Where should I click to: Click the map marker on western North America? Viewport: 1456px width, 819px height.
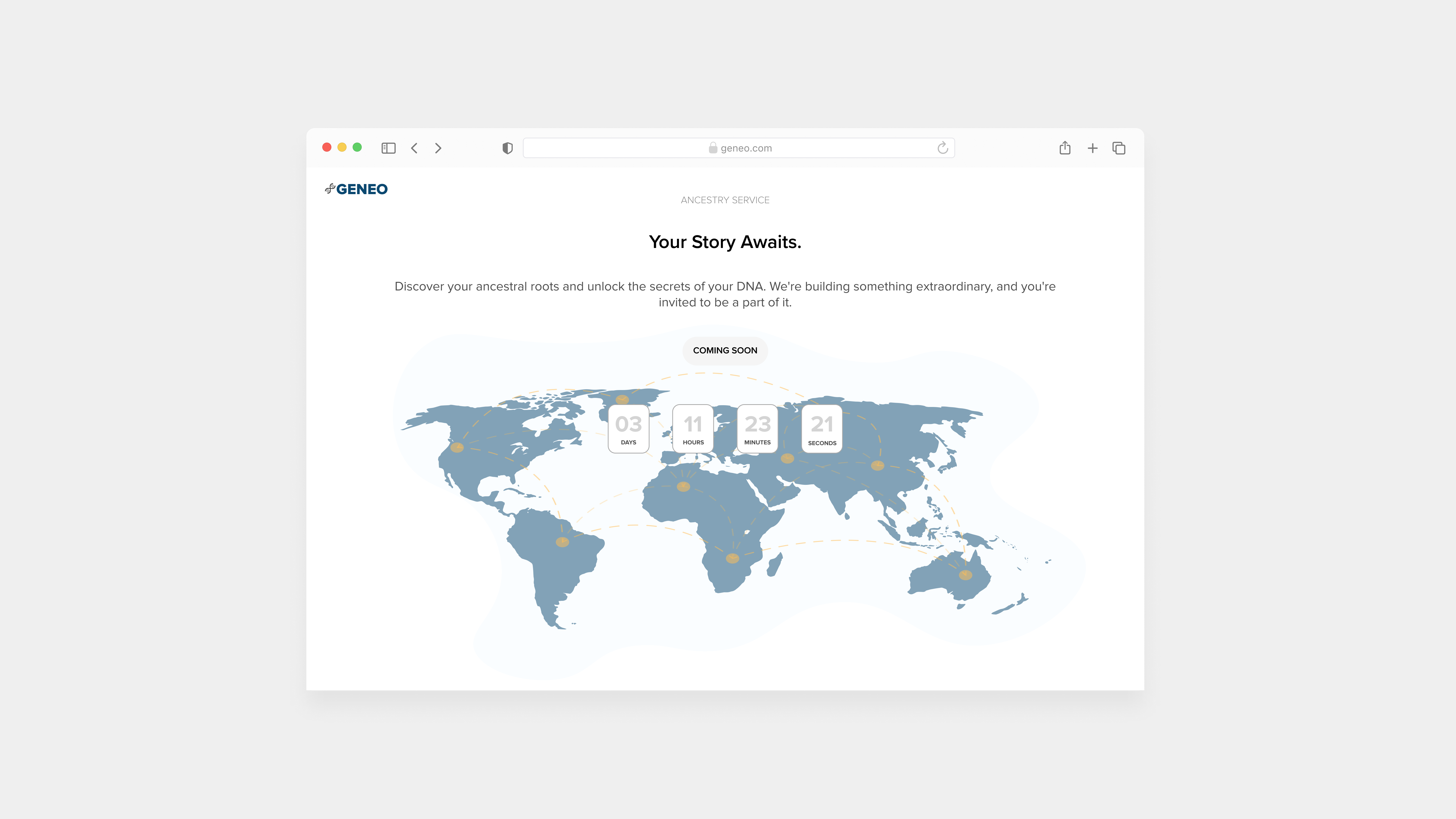click(x=457, y=448)
